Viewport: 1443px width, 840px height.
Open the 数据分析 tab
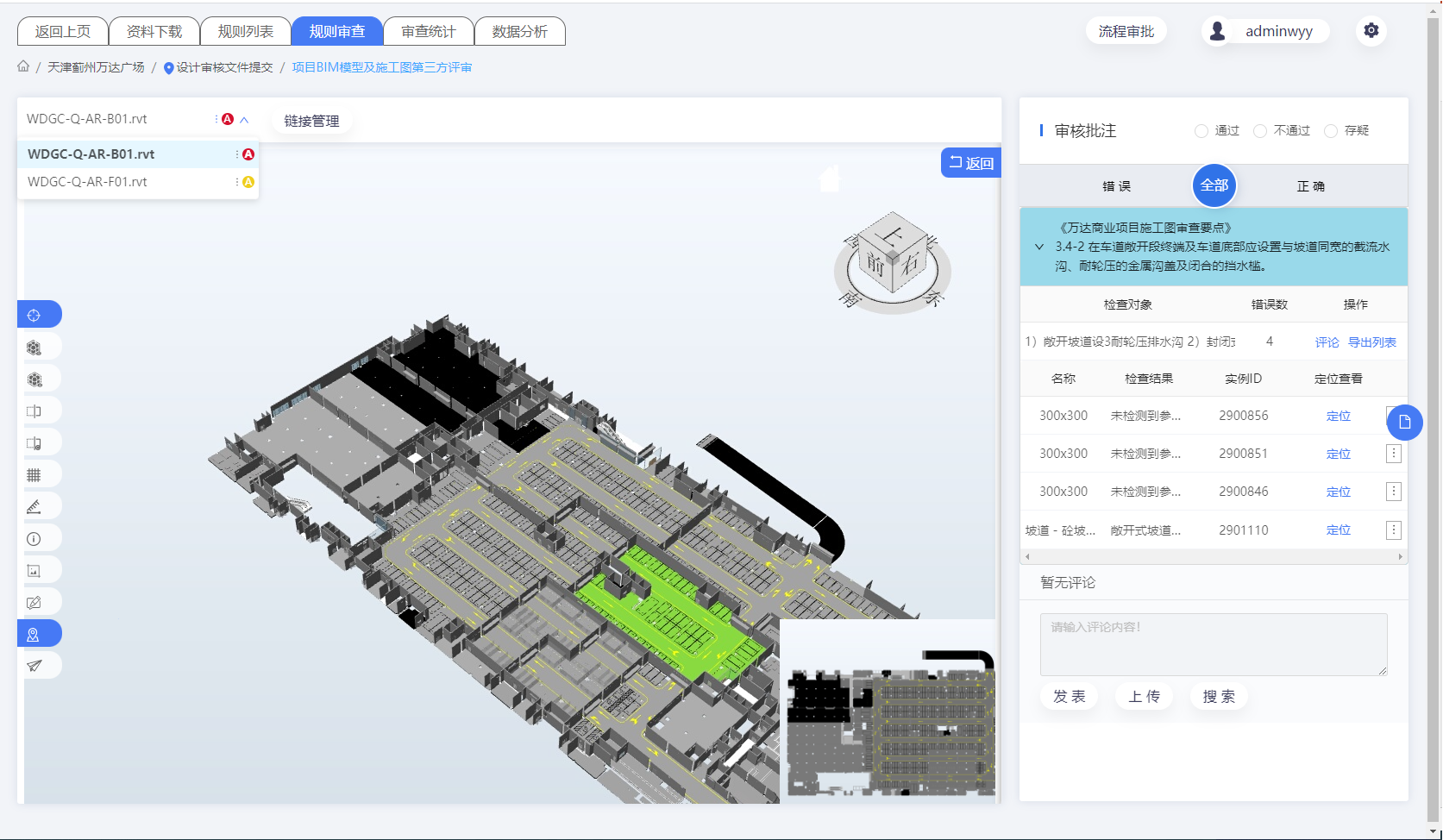coord(519,31)
